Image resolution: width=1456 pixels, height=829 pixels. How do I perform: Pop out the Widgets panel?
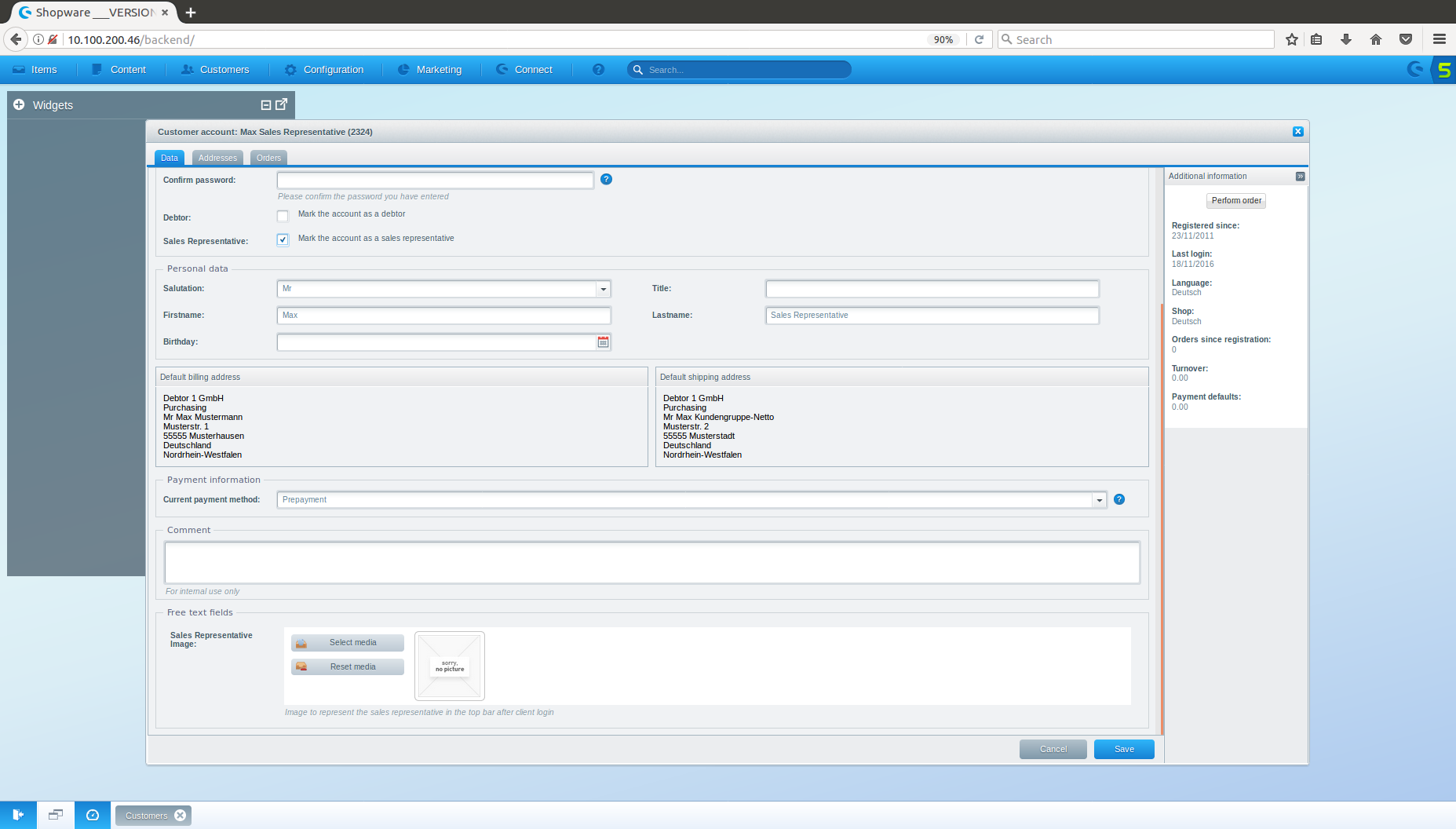[x=282, y=104]
